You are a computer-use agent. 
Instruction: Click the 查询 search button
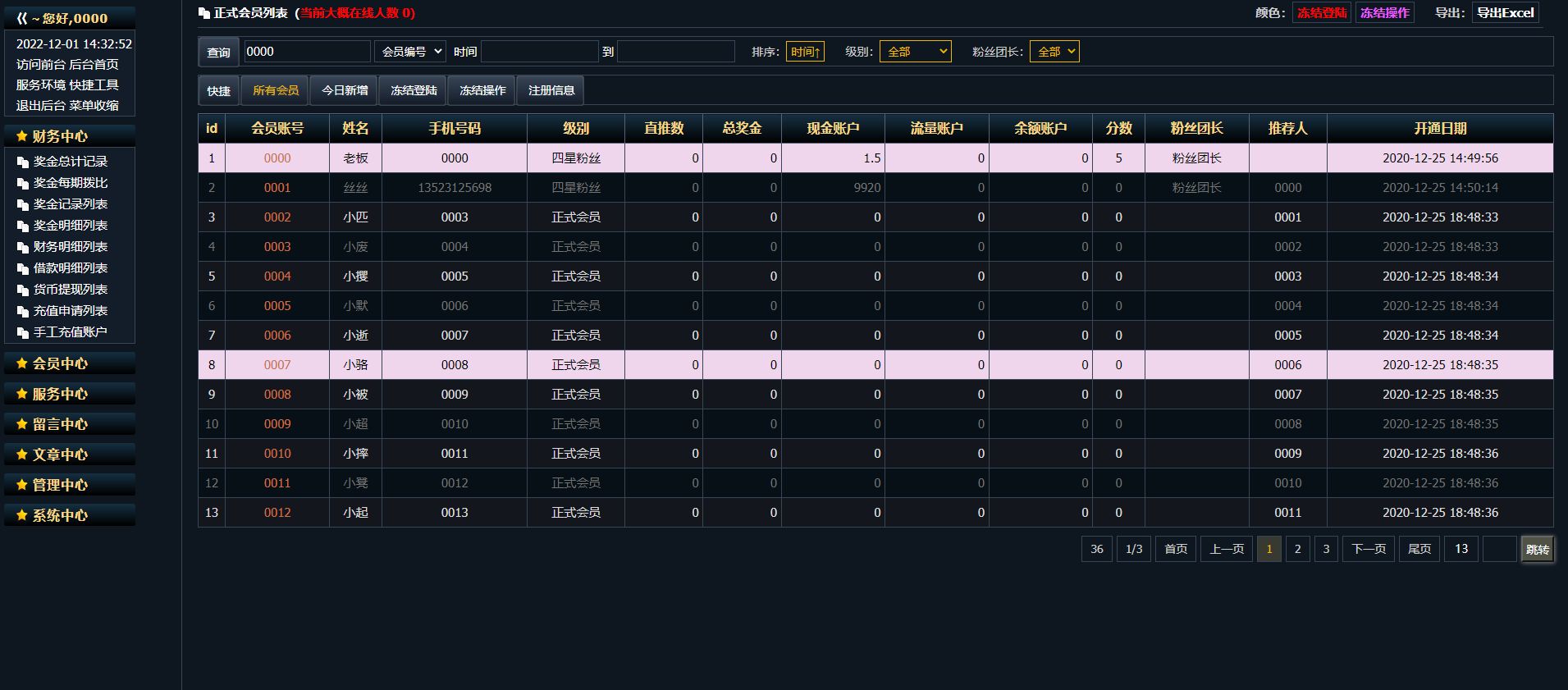pyautogui.click(x=218, y=53)
